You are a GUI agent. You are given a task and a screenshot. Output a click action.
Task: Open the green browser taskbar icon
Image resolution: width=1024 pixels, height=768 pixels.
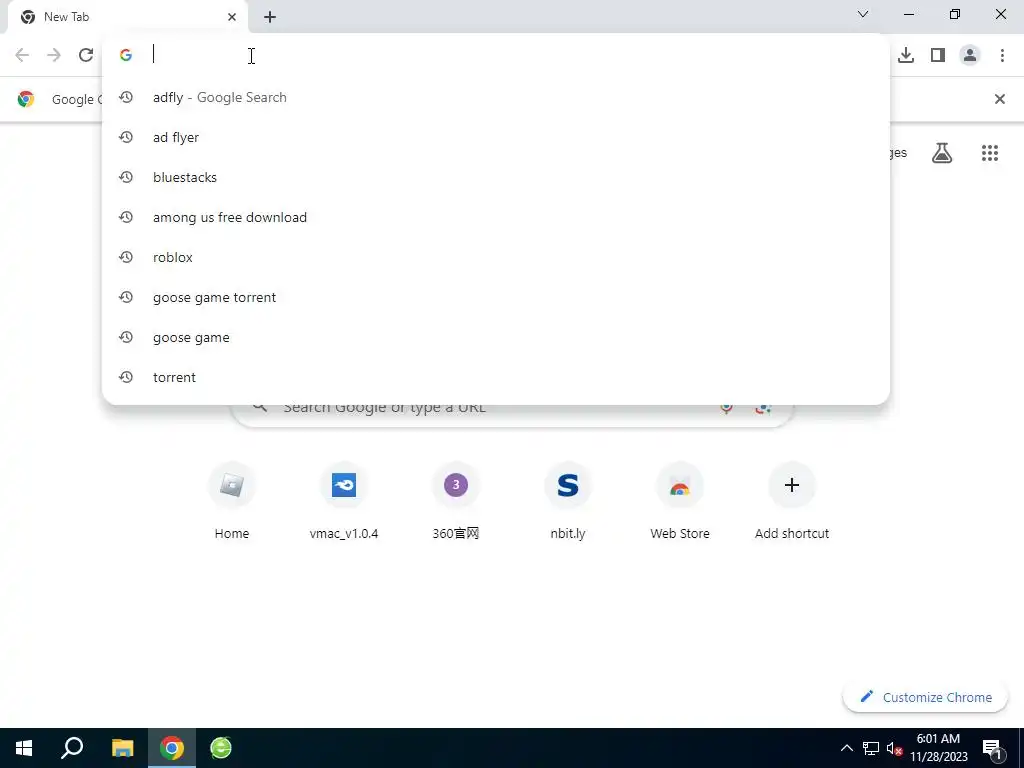click(221, 748)
